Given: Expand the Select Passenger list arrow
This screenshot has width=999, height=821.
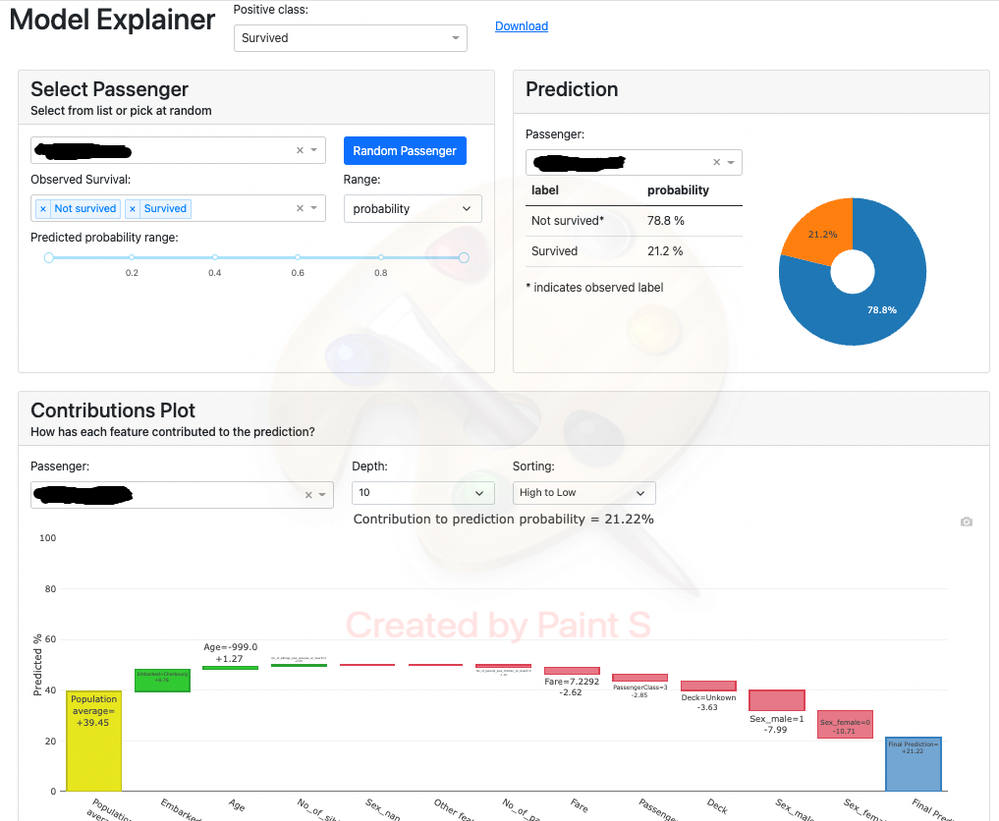Looking at the screenshot, I should tap(314, 151).
